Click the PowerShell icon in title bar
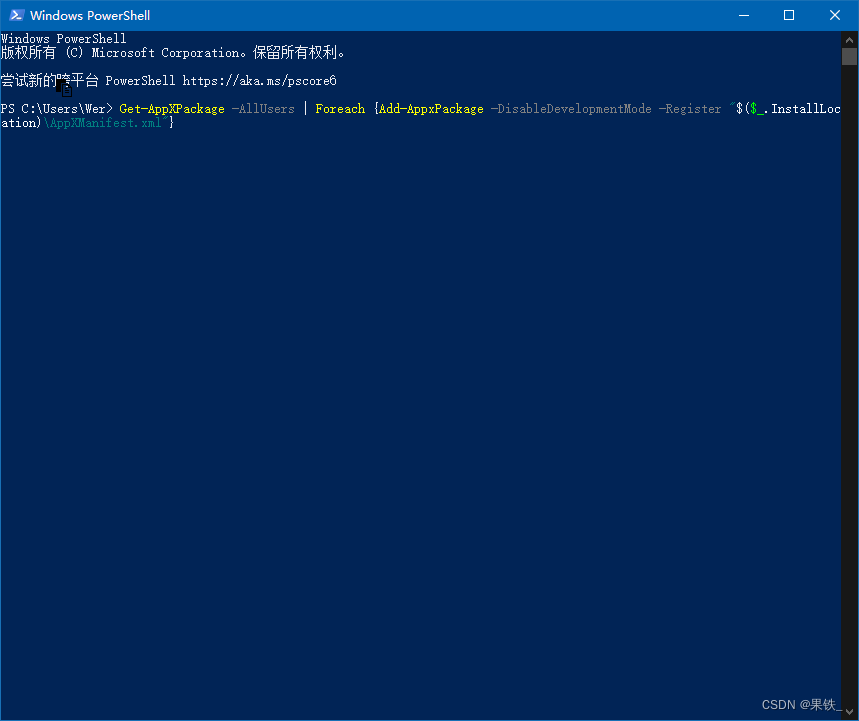The height and width of the screenshot is (721, 859). point(16,15)
